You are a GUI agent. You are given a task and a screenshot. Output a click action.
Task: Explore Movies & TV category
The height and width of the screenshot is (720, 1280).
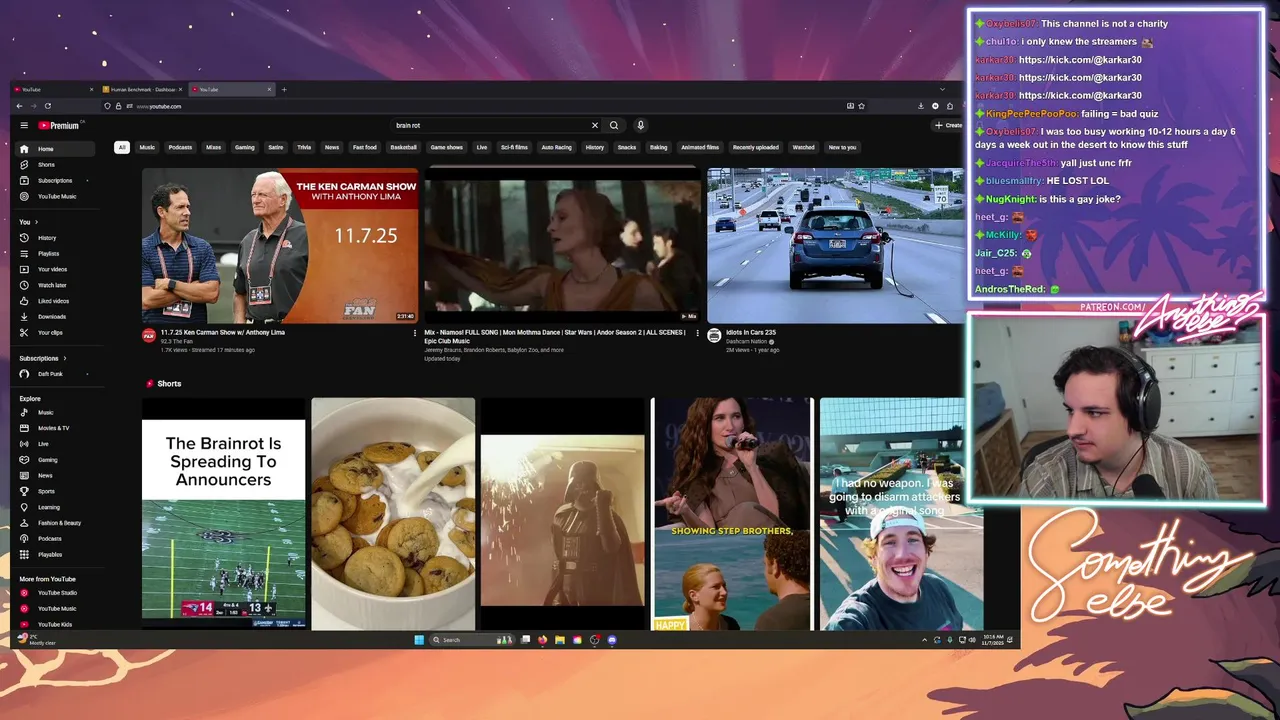[x=55, y=428]
